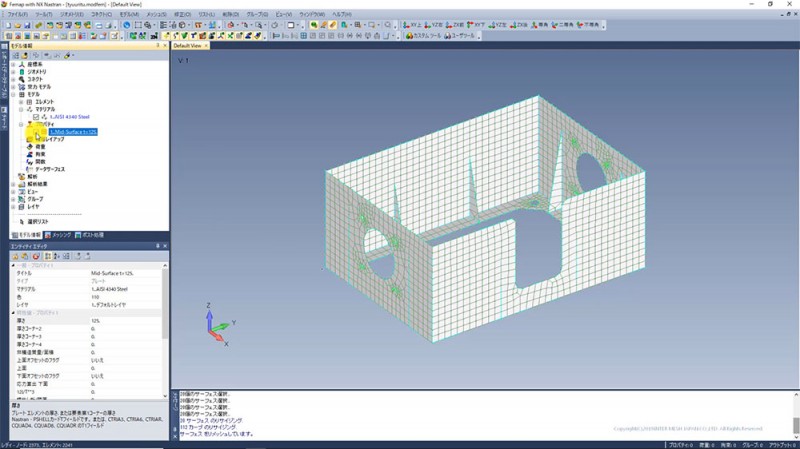The height and width of the screenshot is (449, 800).
Task: Select the 拘束 tree item
Action: point(40,154)
